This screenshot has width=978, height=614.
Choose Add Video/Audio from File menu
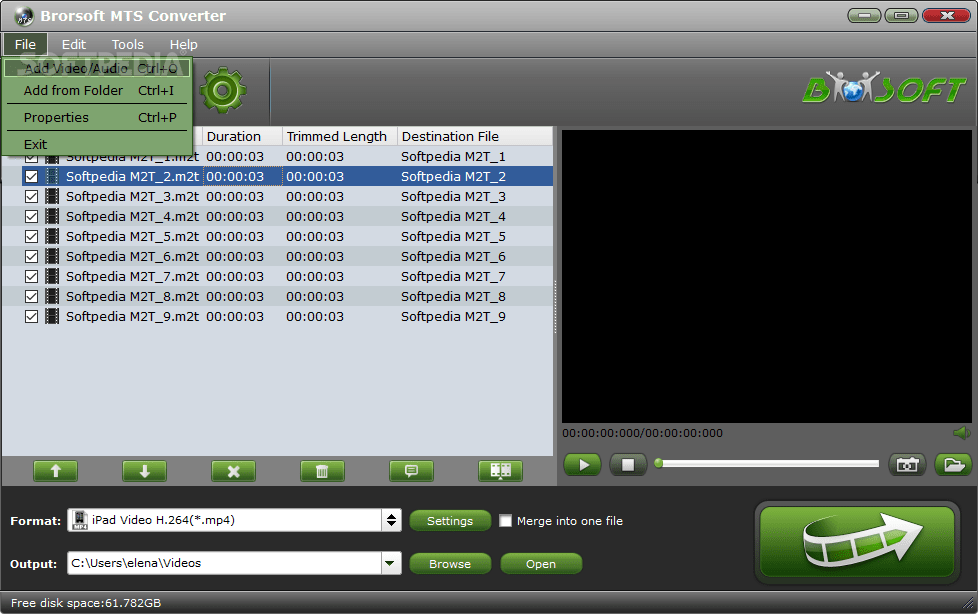coord(97,68)
